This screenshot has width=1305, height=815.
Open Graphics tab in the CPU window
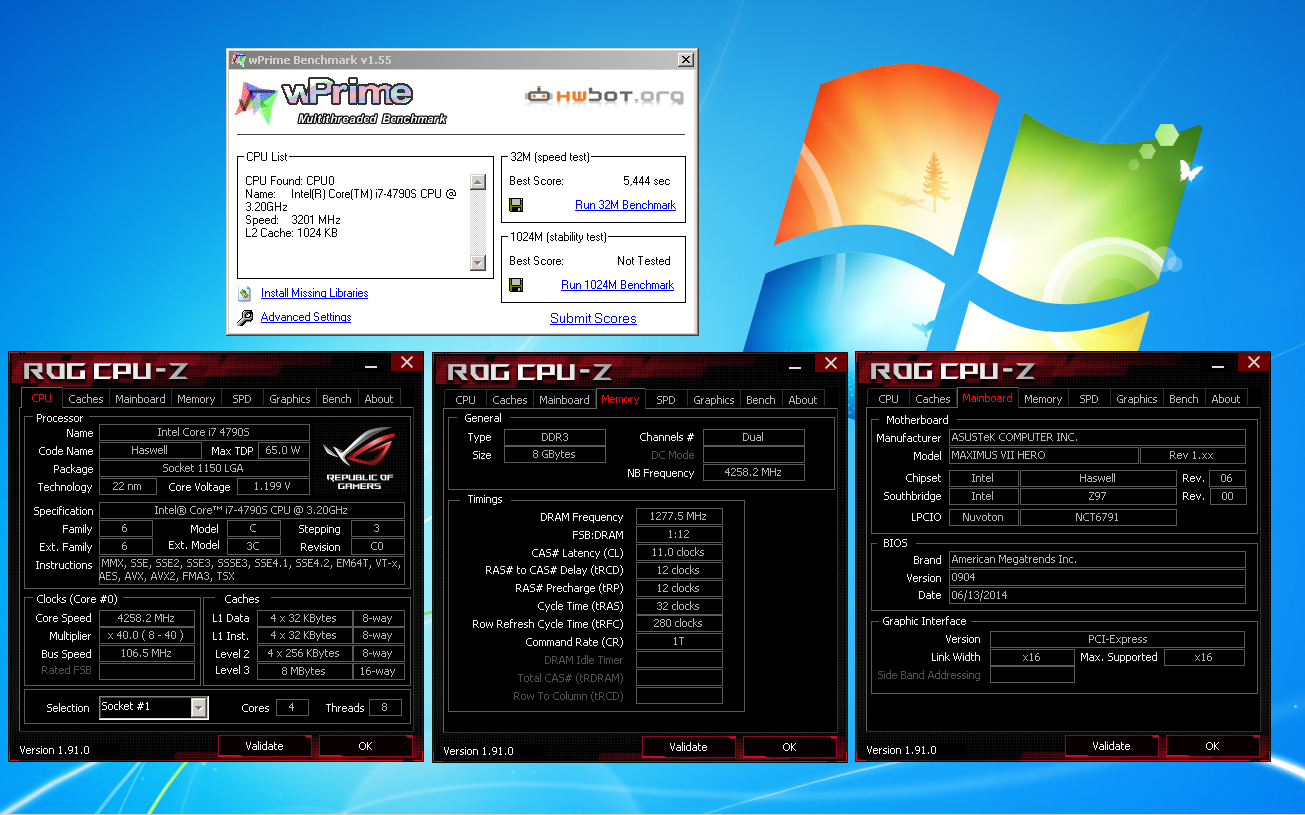pos(290,399)
